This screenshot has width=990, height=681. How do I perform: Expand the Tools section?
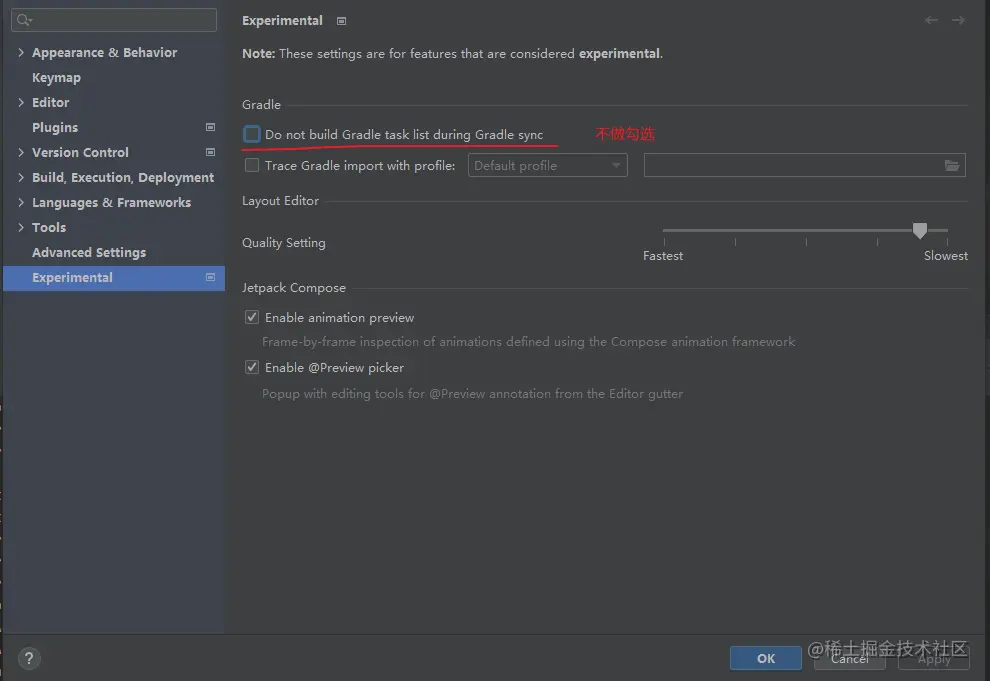point(21,227)
